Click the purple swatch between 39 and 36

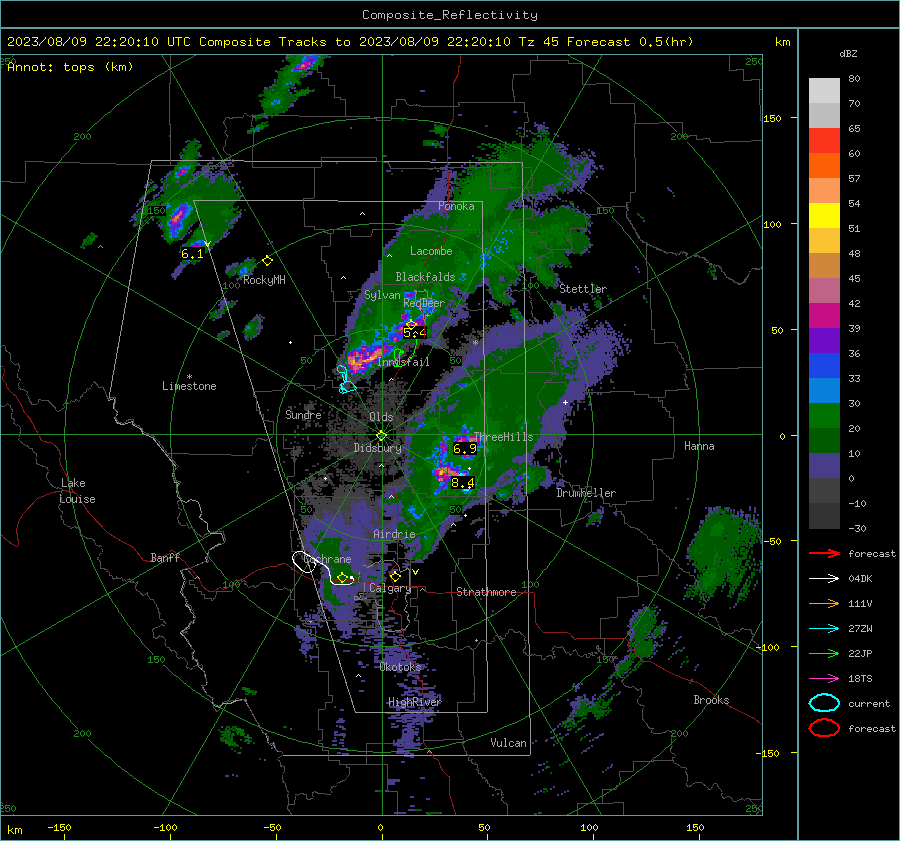[x=824, y=341]
